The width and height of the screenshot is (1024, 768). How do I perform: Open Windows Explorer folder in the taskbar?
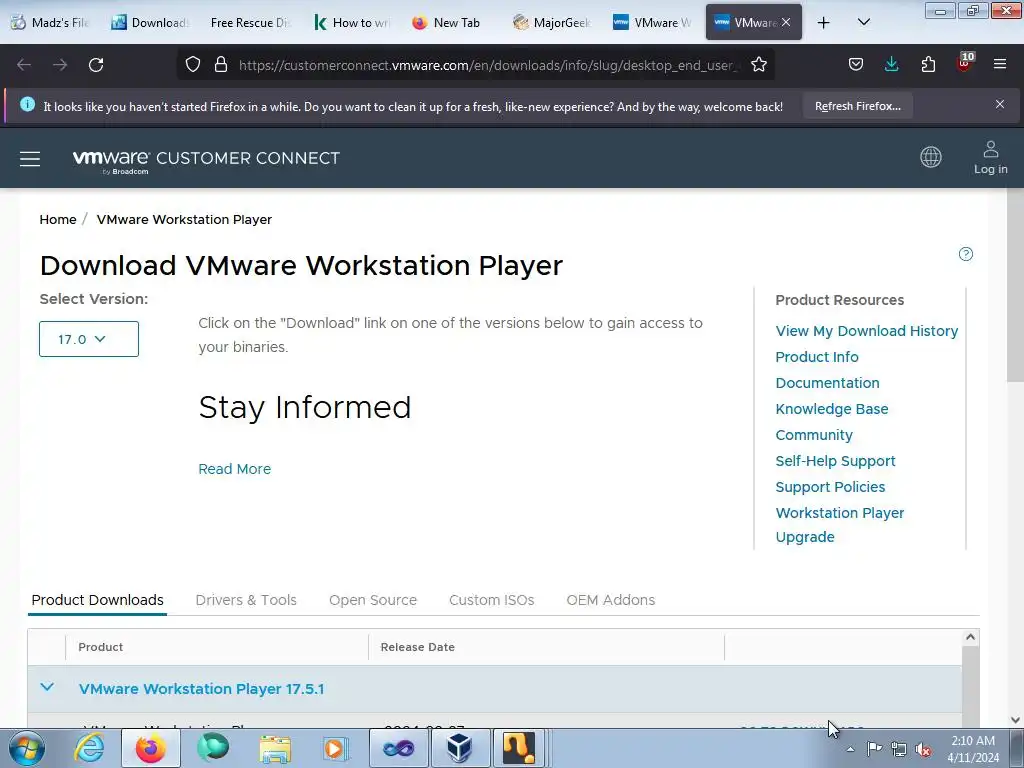(275, 748)
